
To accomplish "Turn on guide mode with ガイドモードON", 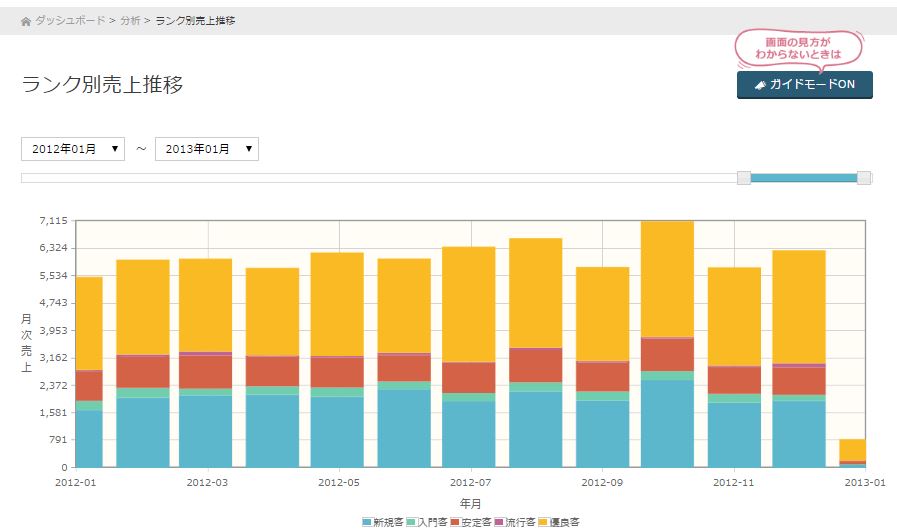I will 804,85.
